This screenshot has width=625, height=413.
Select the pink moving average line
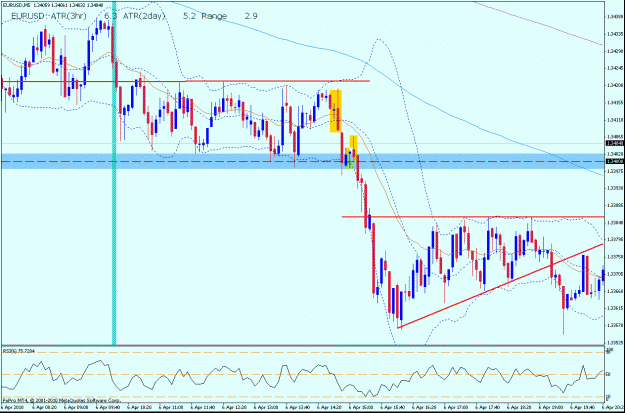[x=538, y=23]
